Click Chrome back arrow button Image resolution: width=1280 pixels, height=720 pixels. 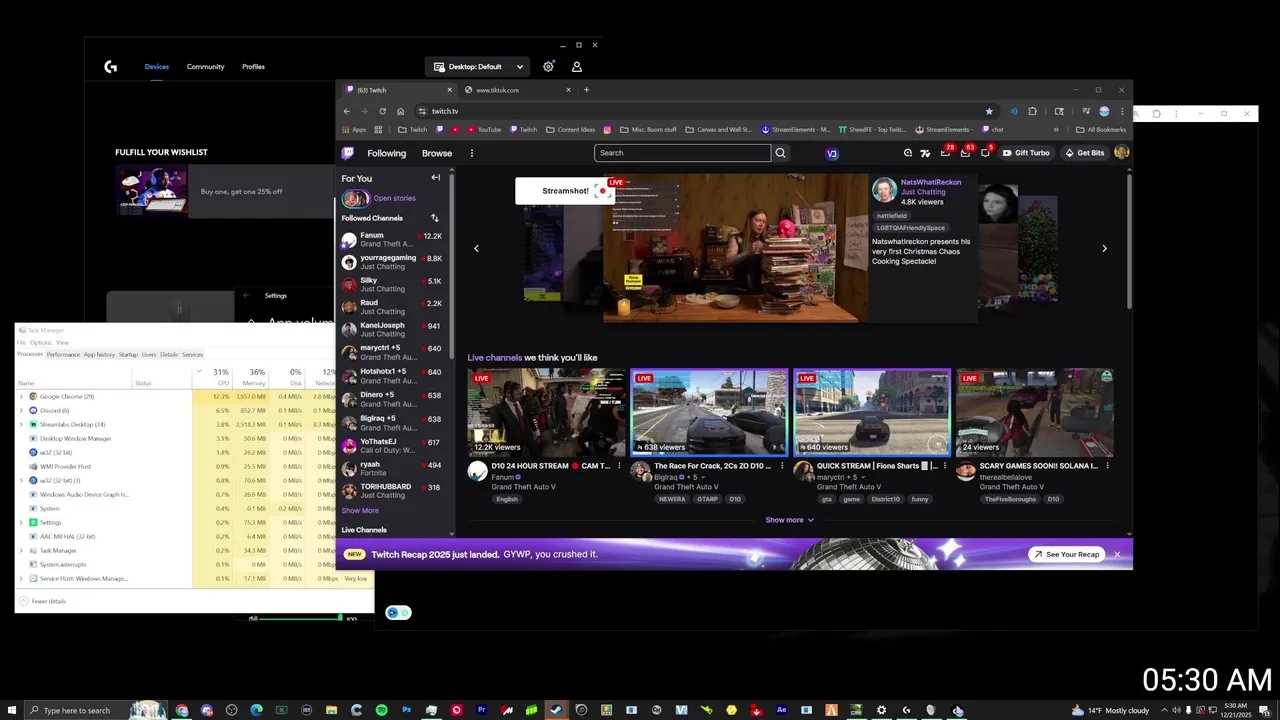347,111
